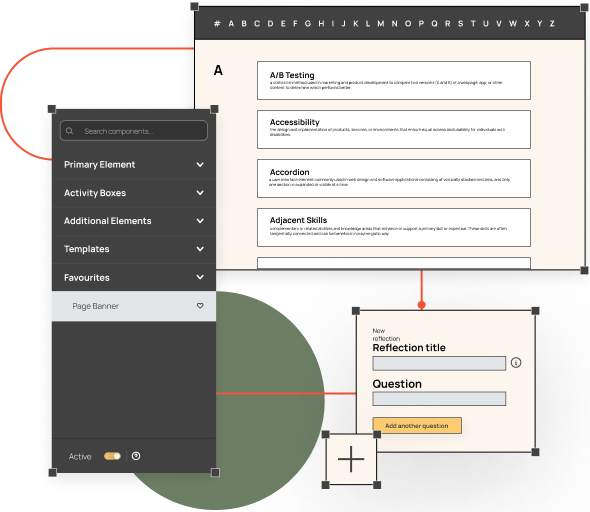
Task: Click the Reflection title text field
Action: 439,363
